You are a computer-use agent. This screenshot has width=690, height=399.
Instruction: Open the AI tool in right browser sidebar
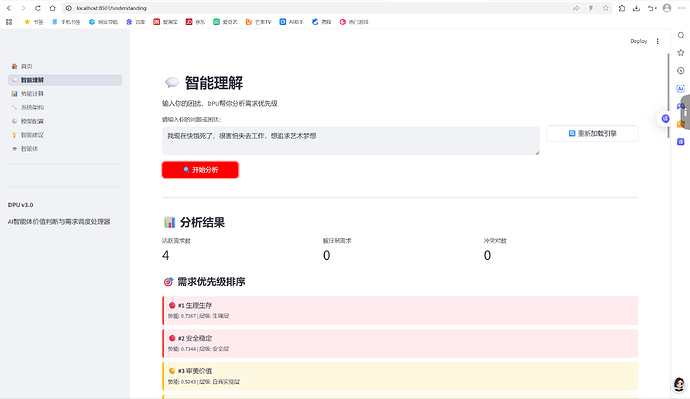tap(681, 88)
